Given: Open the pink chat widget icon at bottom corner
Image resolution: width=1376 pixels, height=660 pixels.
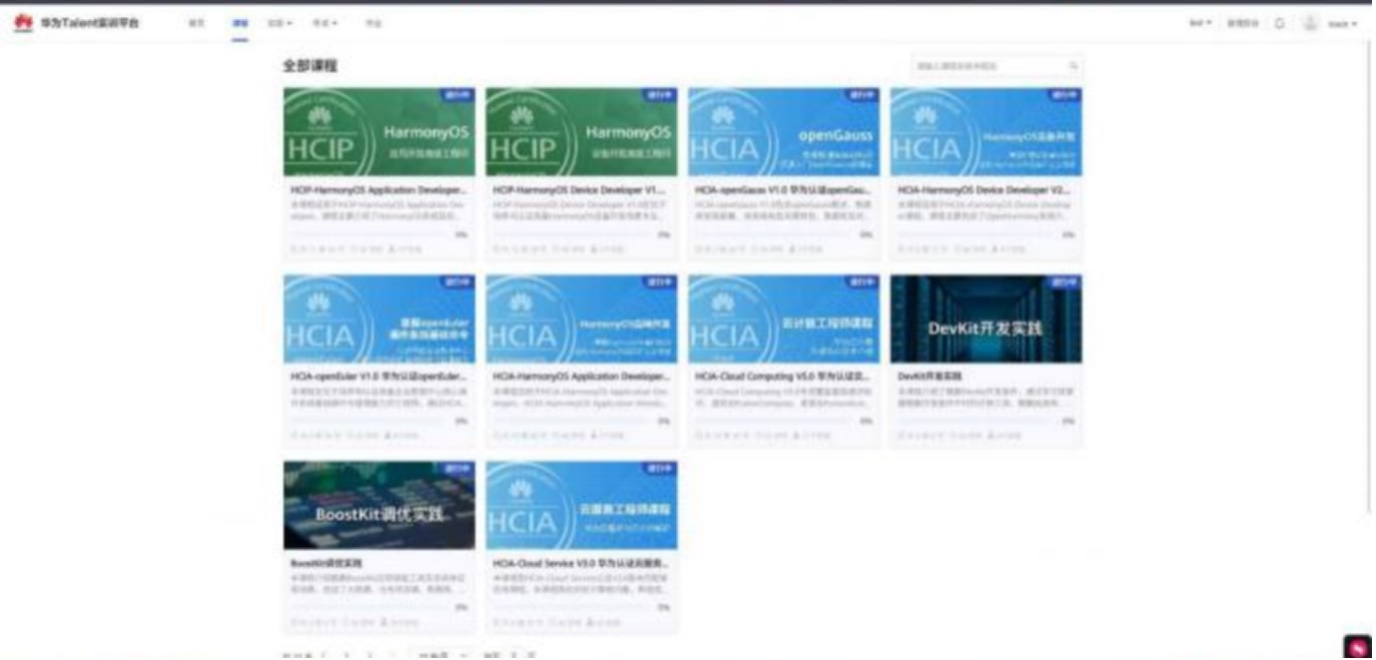Looking at the screenshot, I should [x=1357, y=646].
